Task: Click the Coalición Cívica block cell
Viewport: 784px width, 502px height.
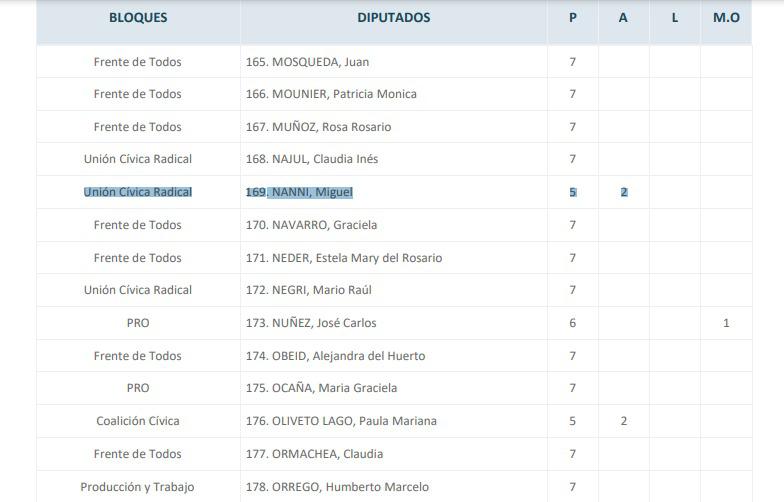Action: [138, 421]
